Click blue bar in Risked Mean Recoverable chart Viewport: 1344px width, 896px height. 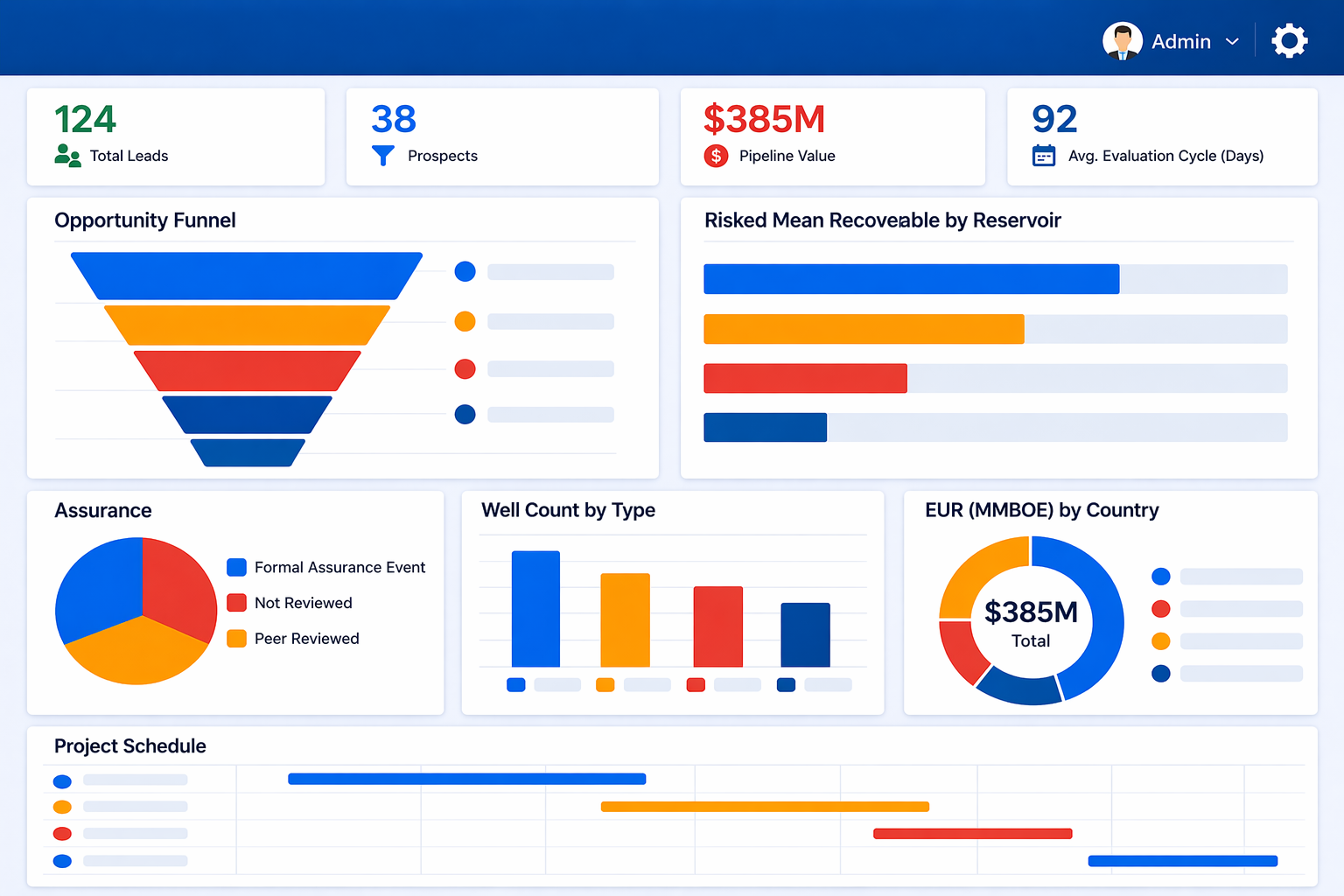(x=910, y=279)
